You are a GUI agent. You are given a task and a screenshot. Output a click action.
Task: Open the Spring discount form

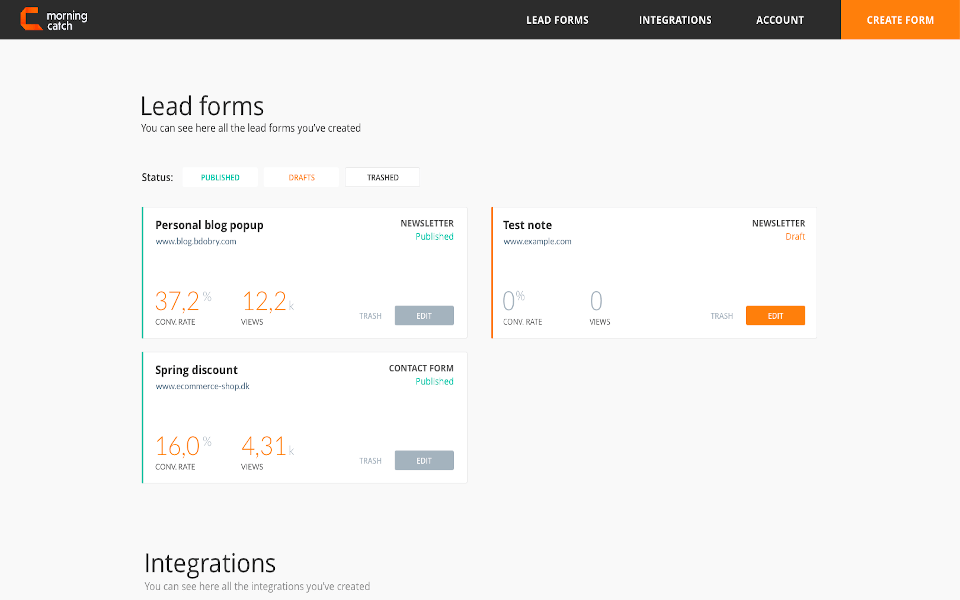197,370
